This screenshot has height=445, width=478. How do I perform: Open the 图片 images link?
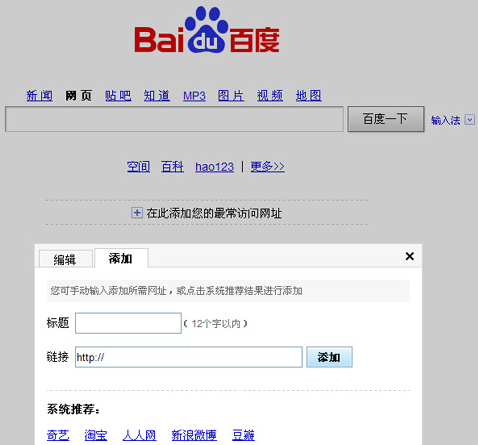point(231,96)
